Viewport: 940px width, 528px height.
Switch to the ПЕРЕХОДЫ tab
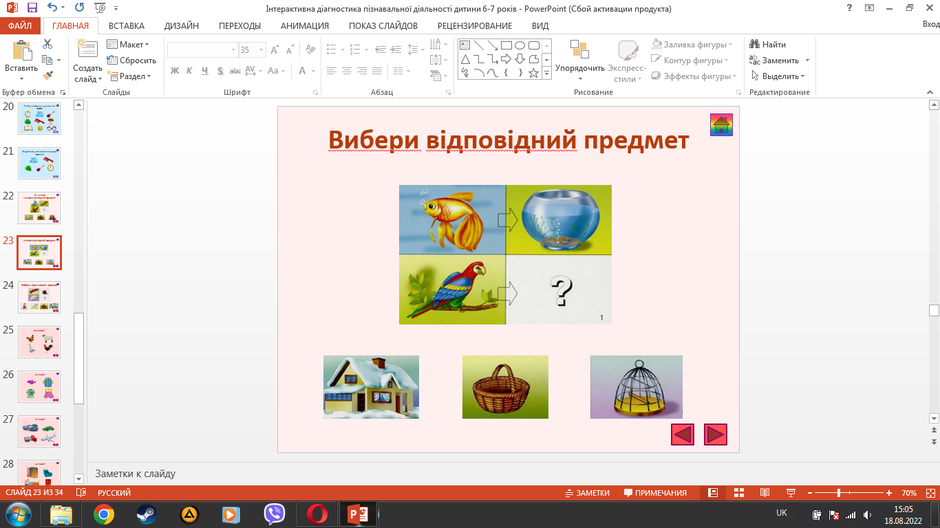point(240,26)
